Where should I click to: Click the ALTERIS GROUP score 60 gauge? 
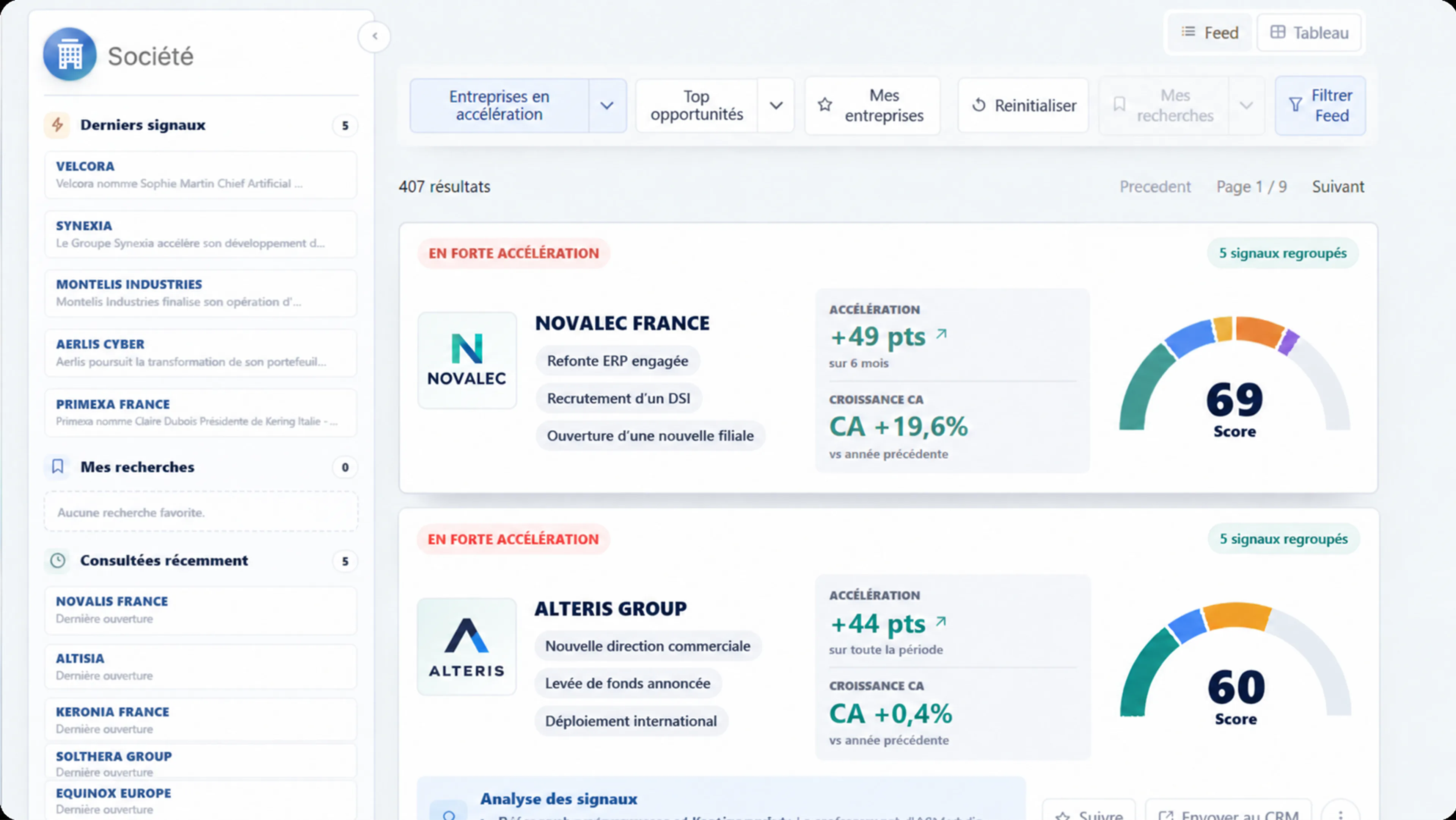tap(1236, 663)
